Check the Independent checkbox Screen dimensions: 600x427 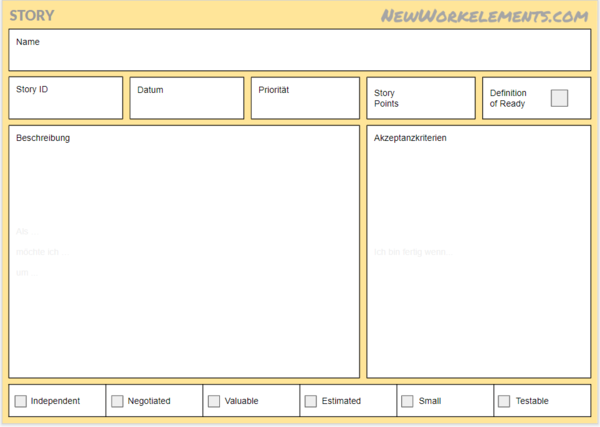point(21,401)
